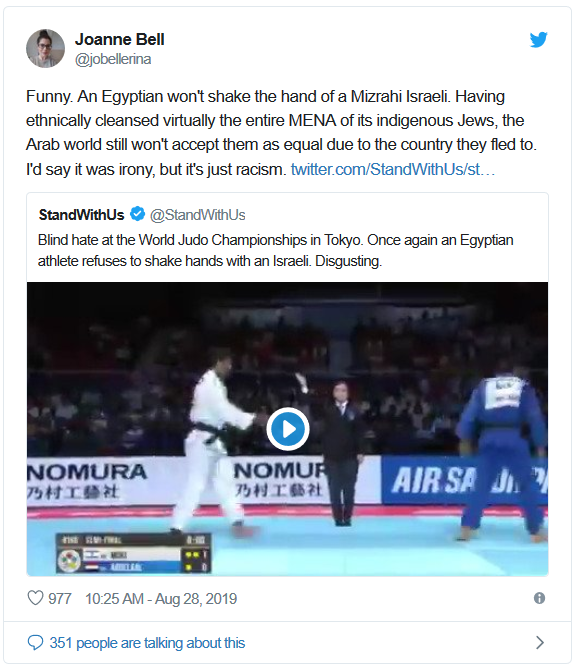The width and height of the screenshot is (577, 672).
Task: Open Joanne Bell's profile picture
Action: (45, 48)
